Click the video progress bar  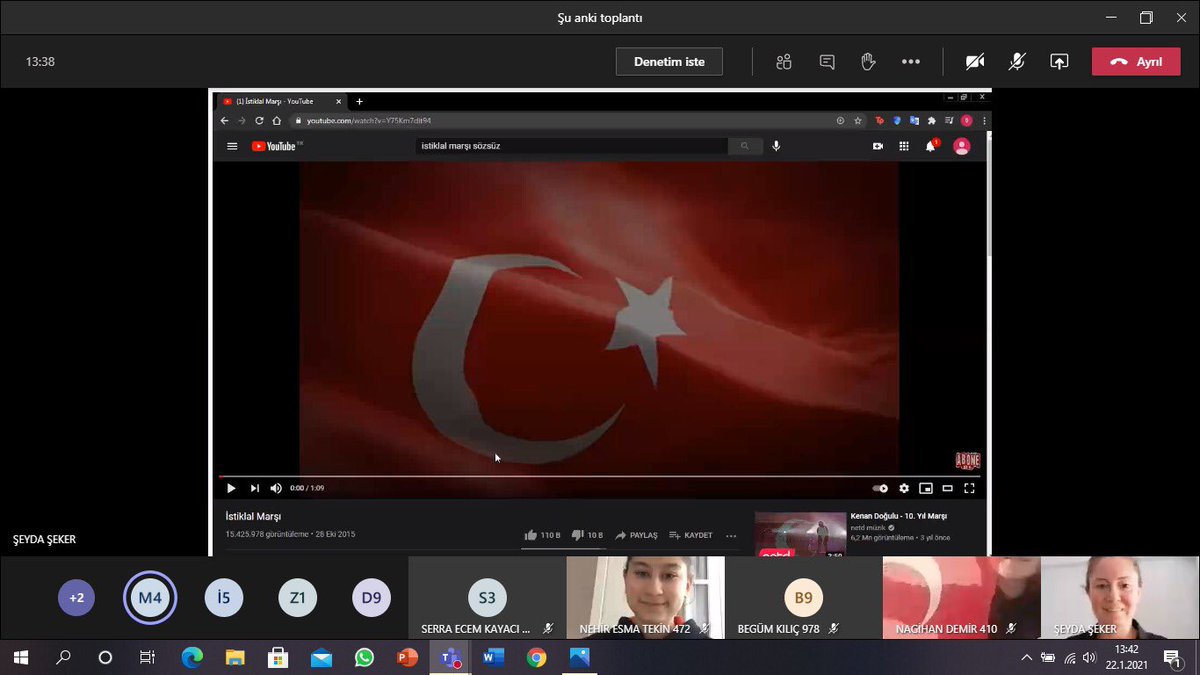599,476
